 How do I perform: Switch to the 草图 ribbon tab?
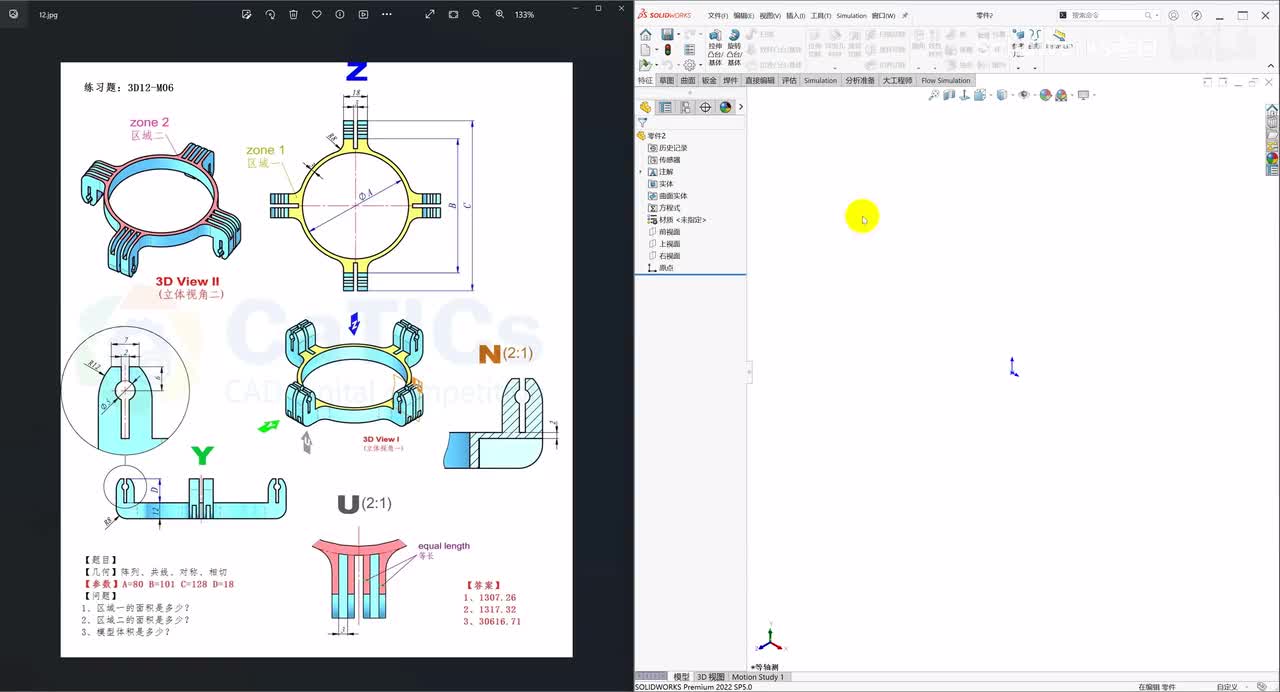pos(666,80)
